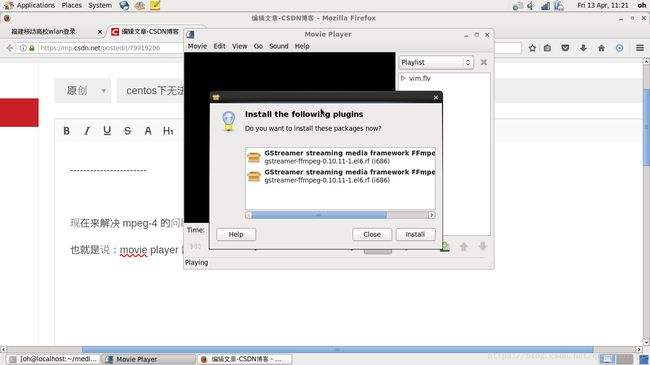
Task: Select first GStreamer ffmpeg package row
Action: point(340,157)
